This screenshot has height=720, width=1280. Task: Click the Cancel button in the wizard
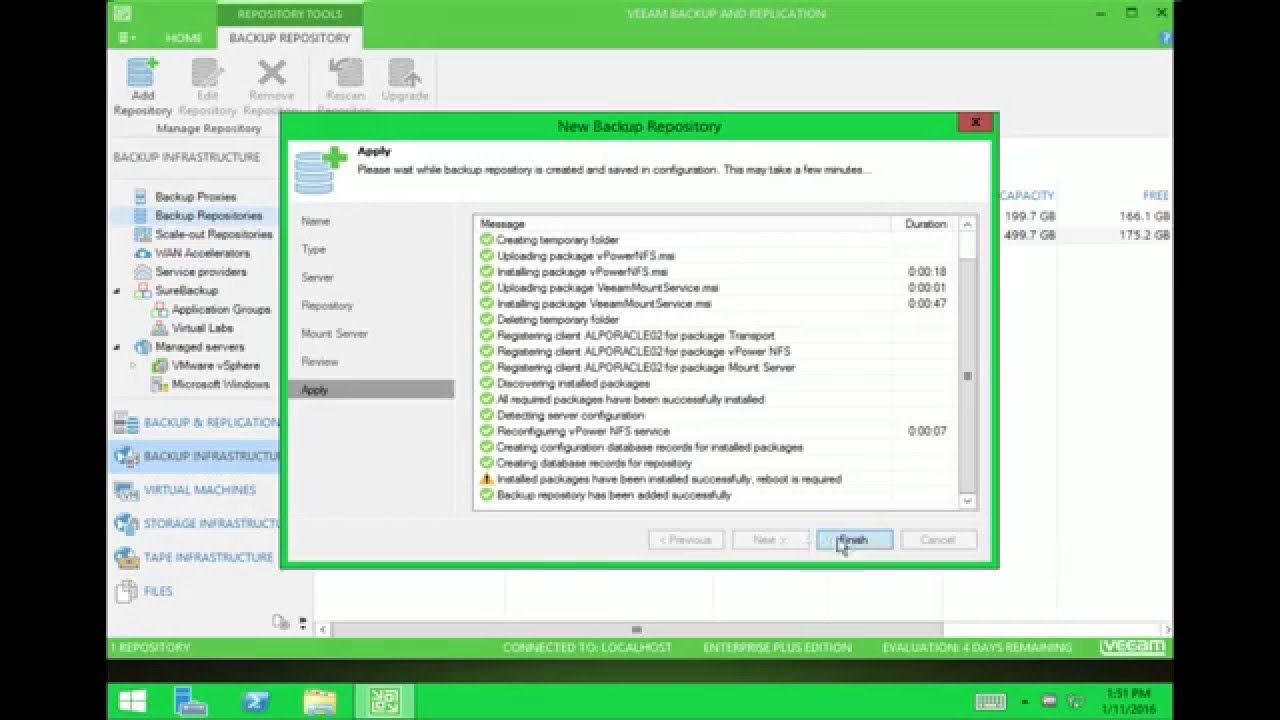pyautogui.click(x=938, y=539)
